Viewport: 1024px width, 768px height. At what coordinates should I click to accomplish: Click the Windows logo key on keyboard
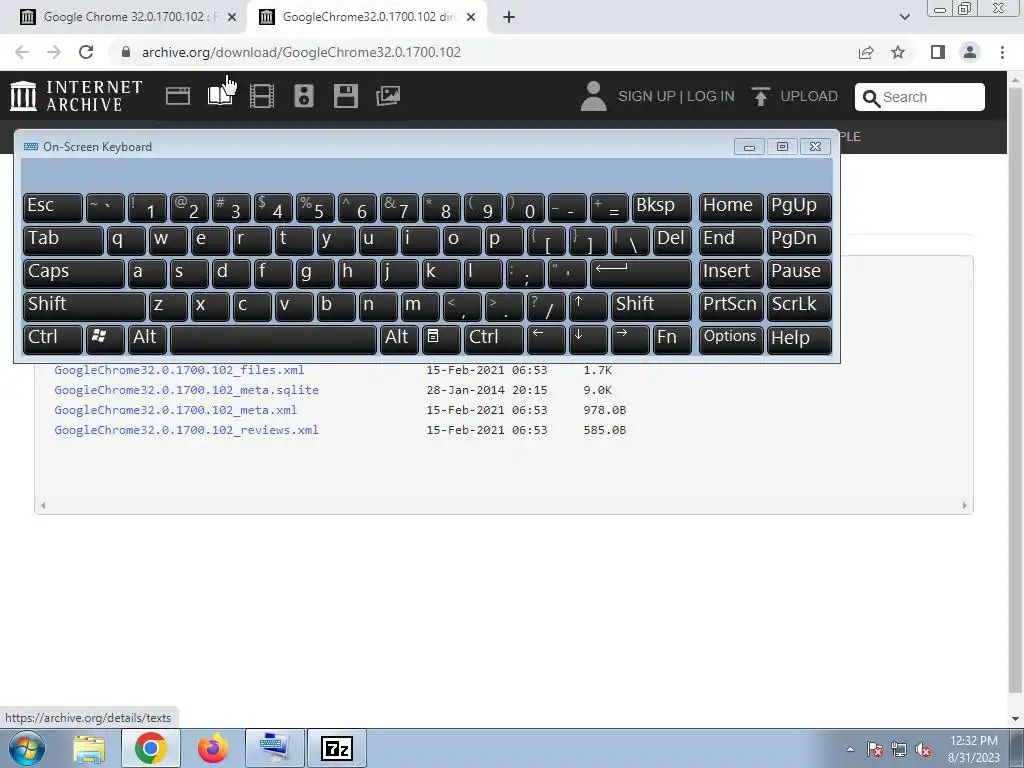tap(104, 338)
